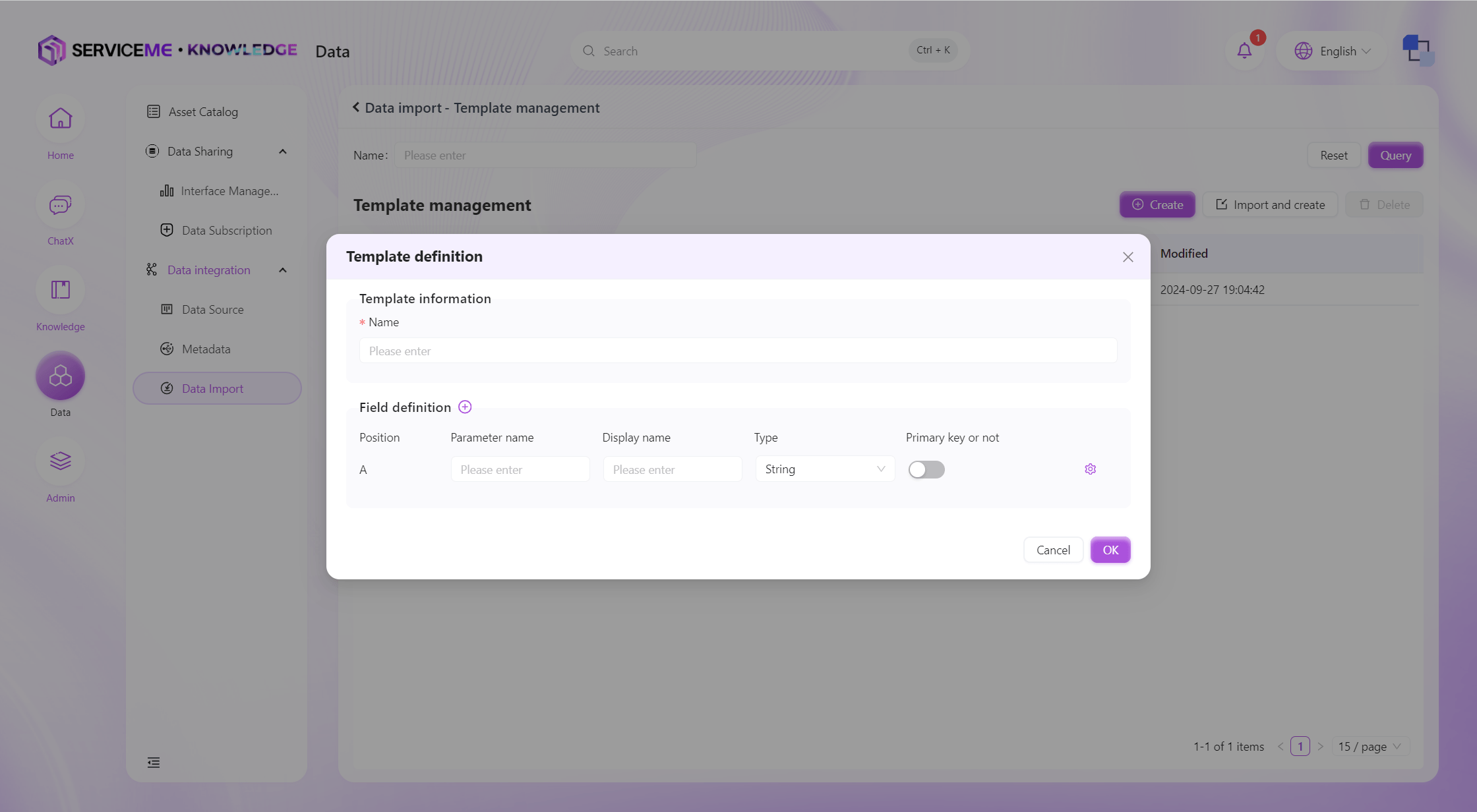The width and height of the screenshot is (1477, 812).
Task: Open ChatX from sidebar
Action: point(60,205)
